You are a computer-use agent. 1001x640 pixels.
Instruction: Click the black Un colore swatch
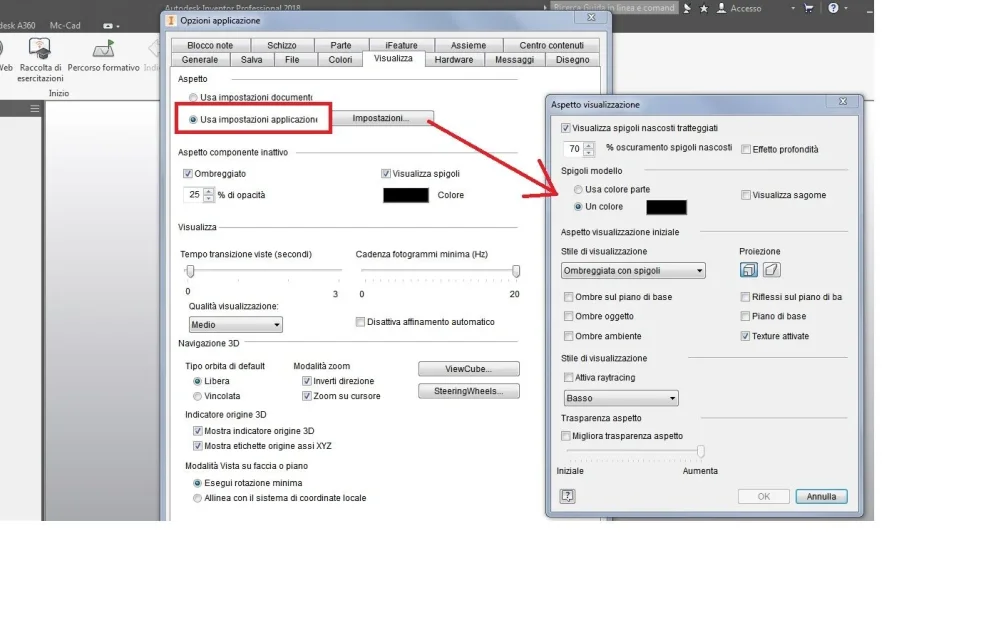tap(666, 207)
